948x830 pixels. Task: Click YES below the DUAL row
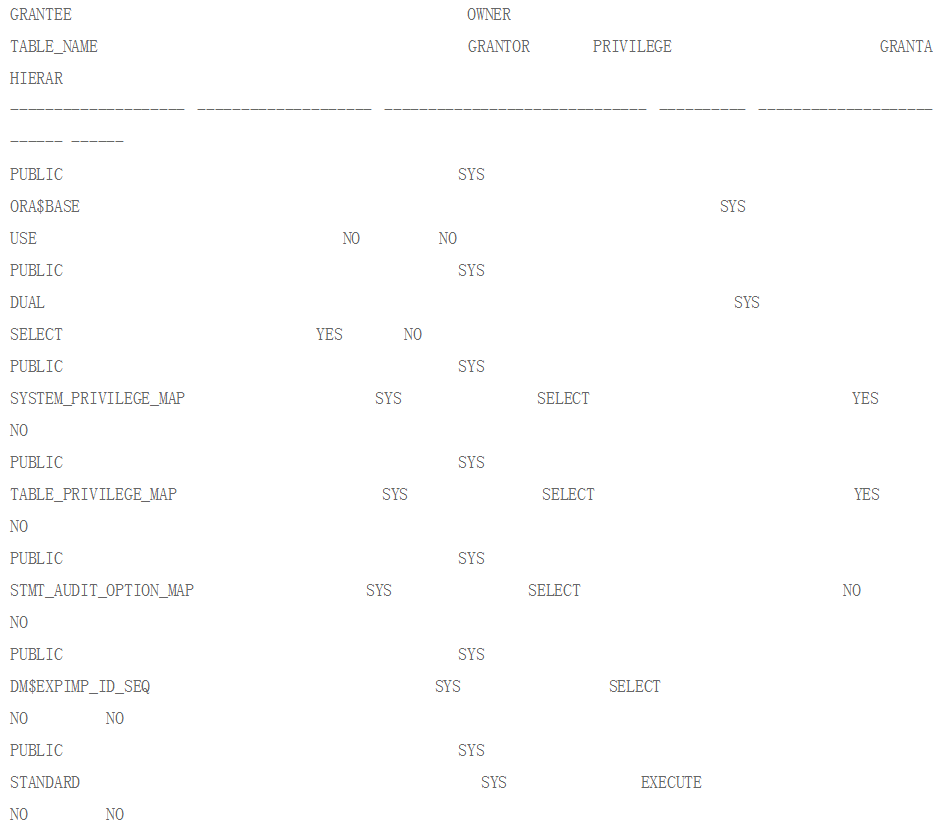coord(329,334)
